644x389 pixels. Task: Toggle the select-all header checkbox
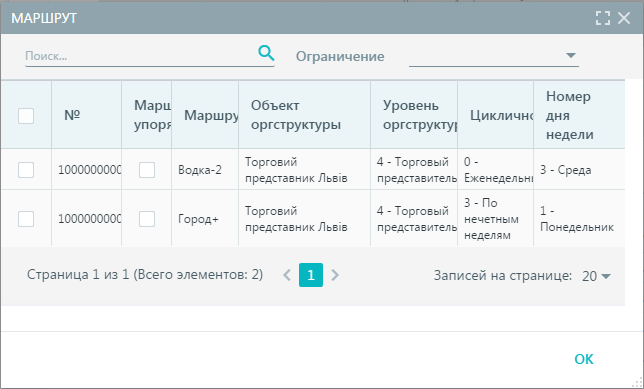[26, 116]
